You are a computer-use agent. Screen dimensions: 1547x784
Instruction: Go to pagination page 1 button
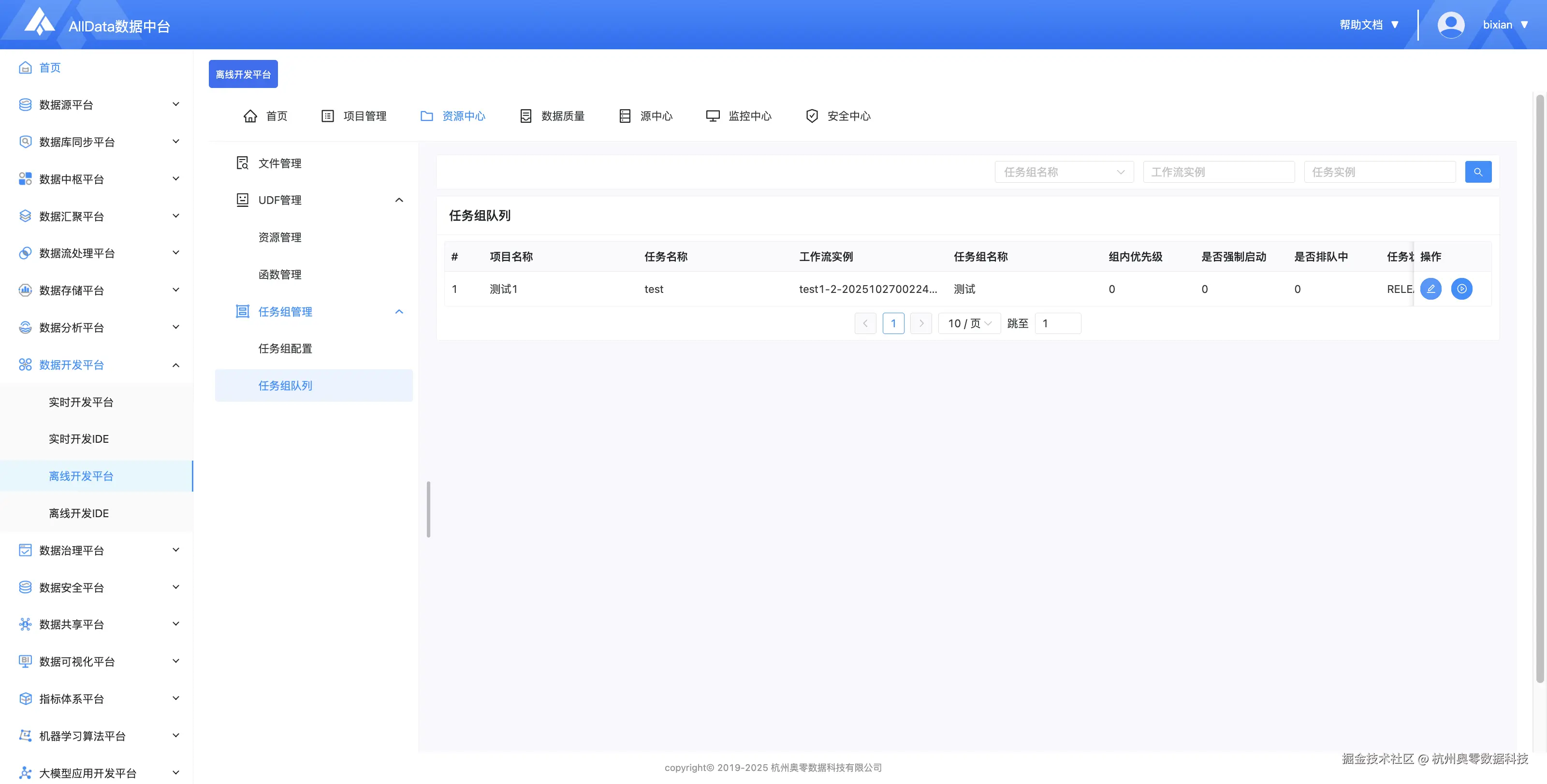[x=893, y=323]
